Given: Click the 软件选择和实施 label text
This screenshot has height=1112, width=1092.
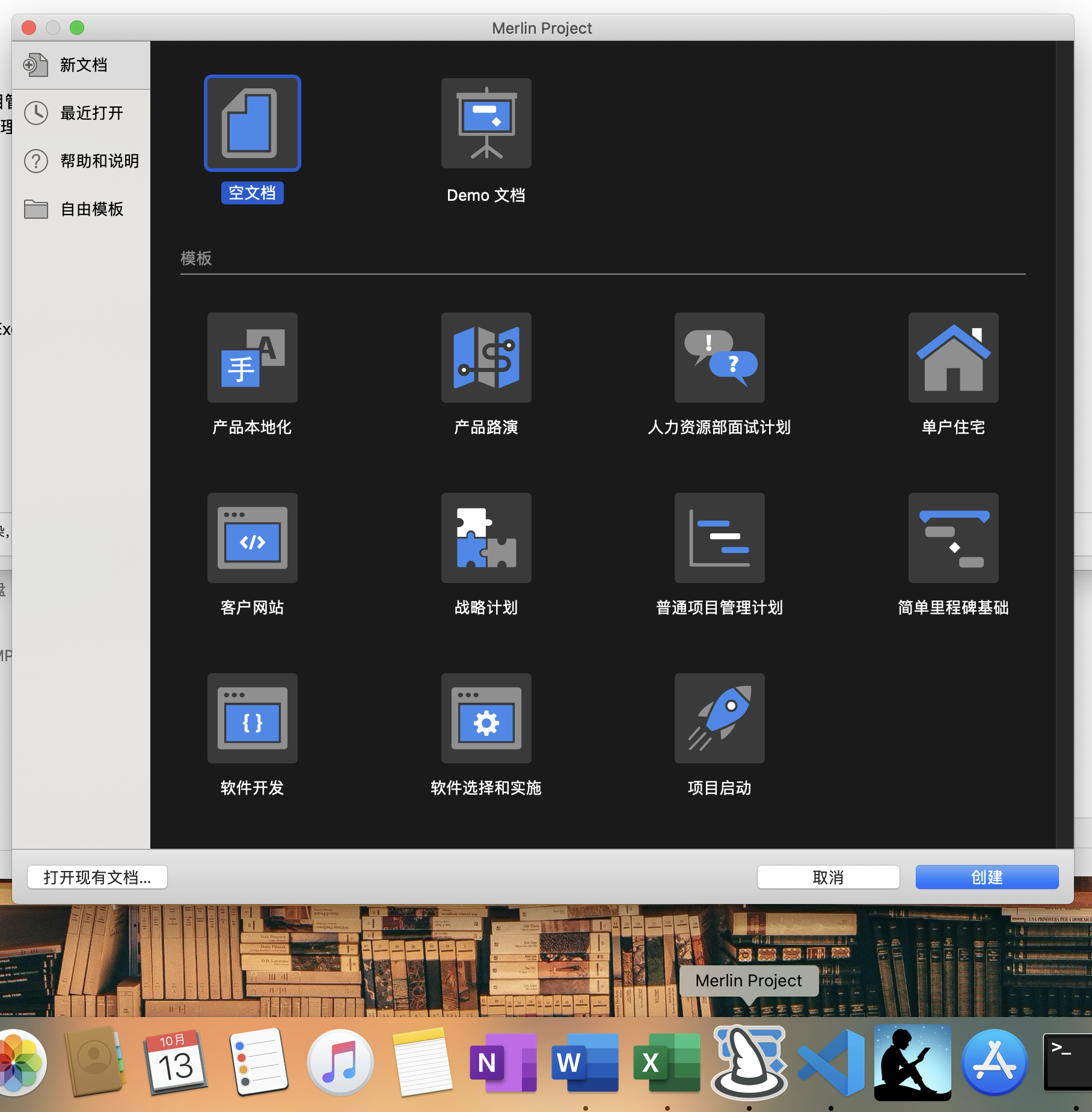Looking at the screenshot, I should [486, 788].
